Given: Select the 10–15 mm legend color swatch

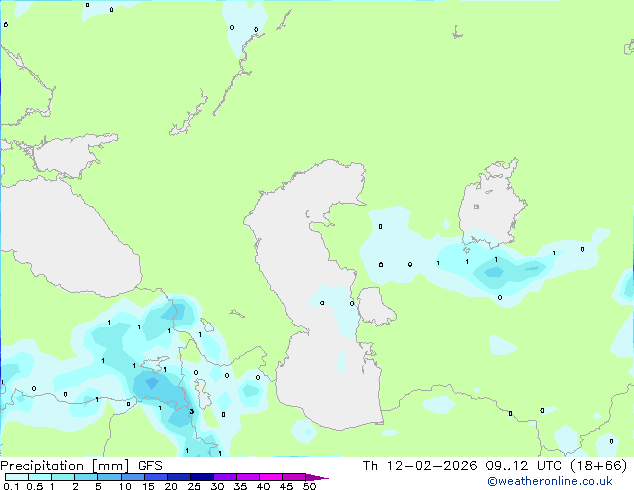Looking at the screenshot, I should [x=132, y=477].
